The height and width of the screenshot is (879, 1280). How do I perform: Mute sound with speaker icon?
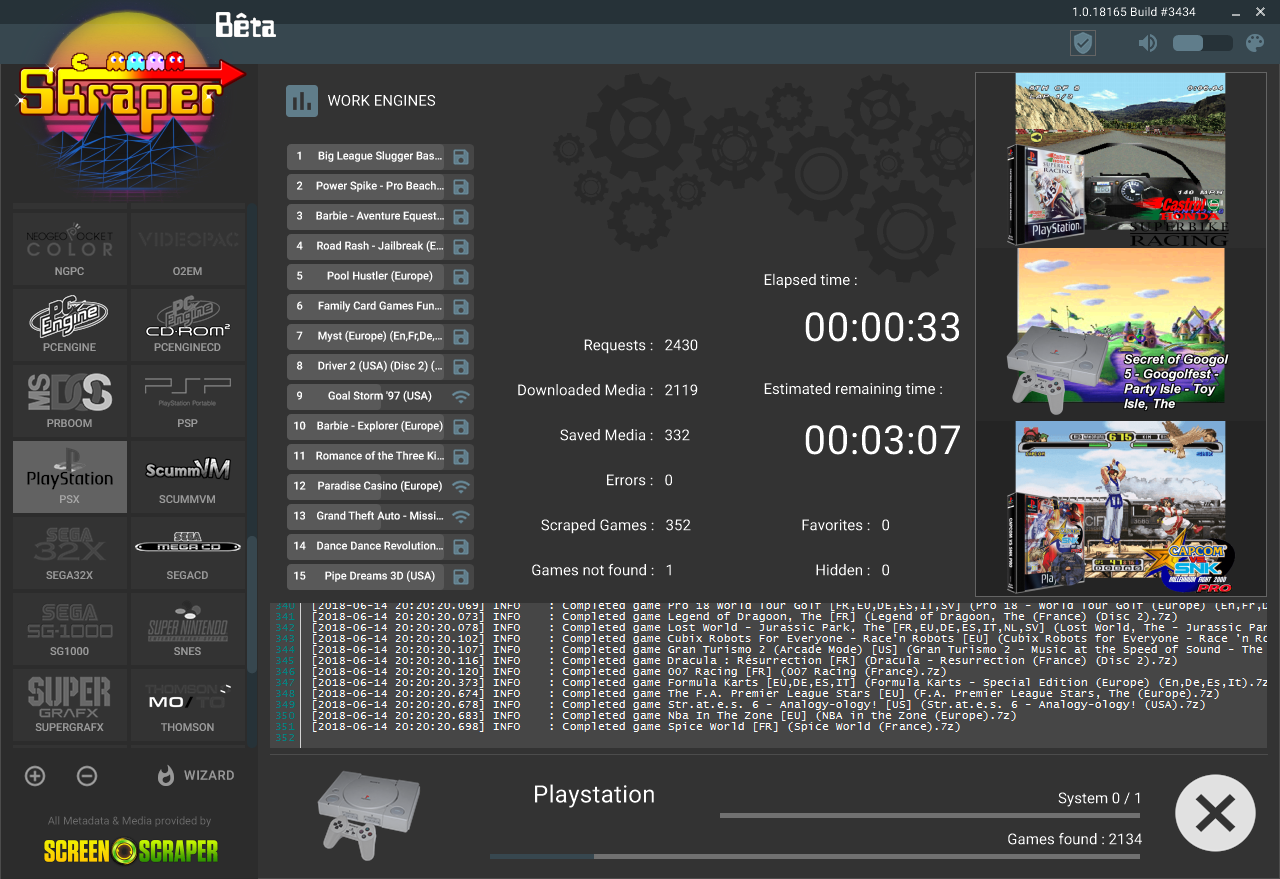[1147, 43]
